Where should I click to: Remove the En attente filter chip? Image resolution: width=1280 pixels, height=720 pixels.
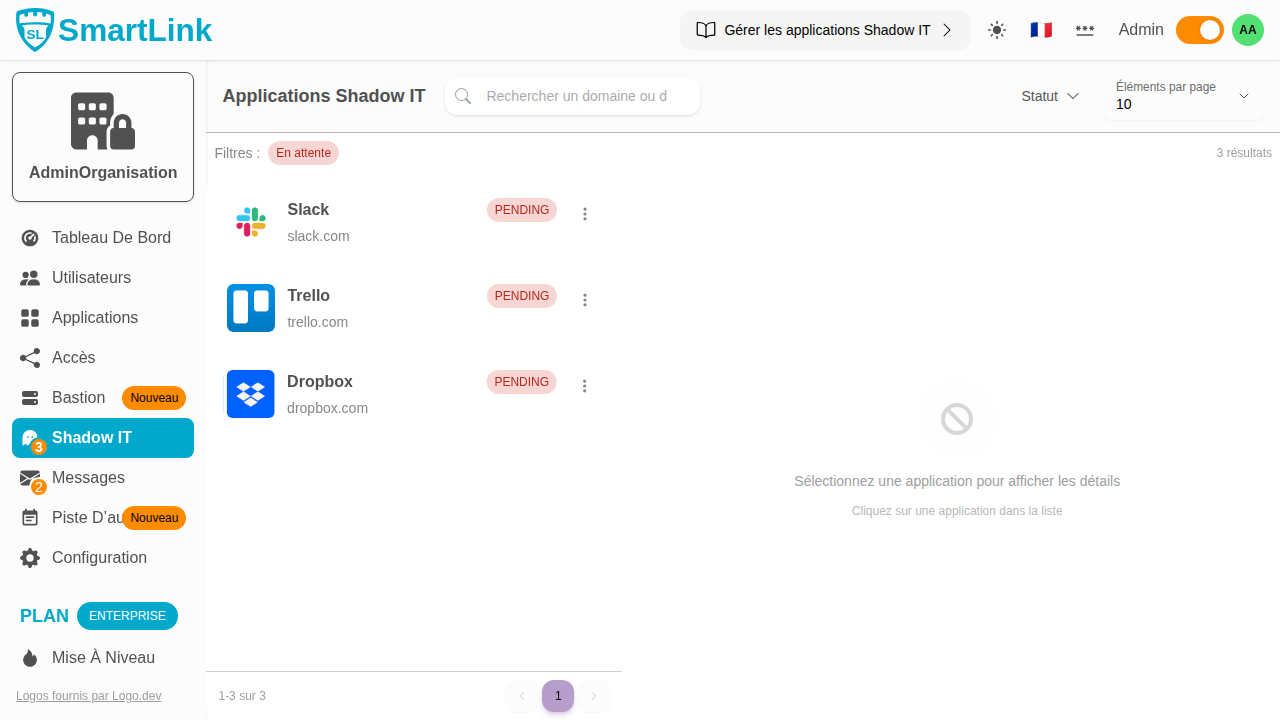pos(303,153)
